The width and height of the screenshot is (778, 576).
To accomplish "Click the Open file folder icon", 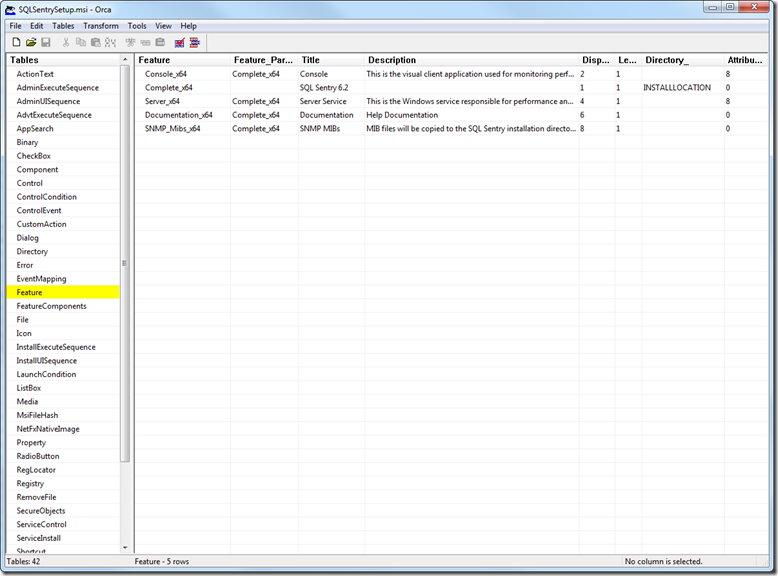I will pyautogui.click(x=31, y=43).
